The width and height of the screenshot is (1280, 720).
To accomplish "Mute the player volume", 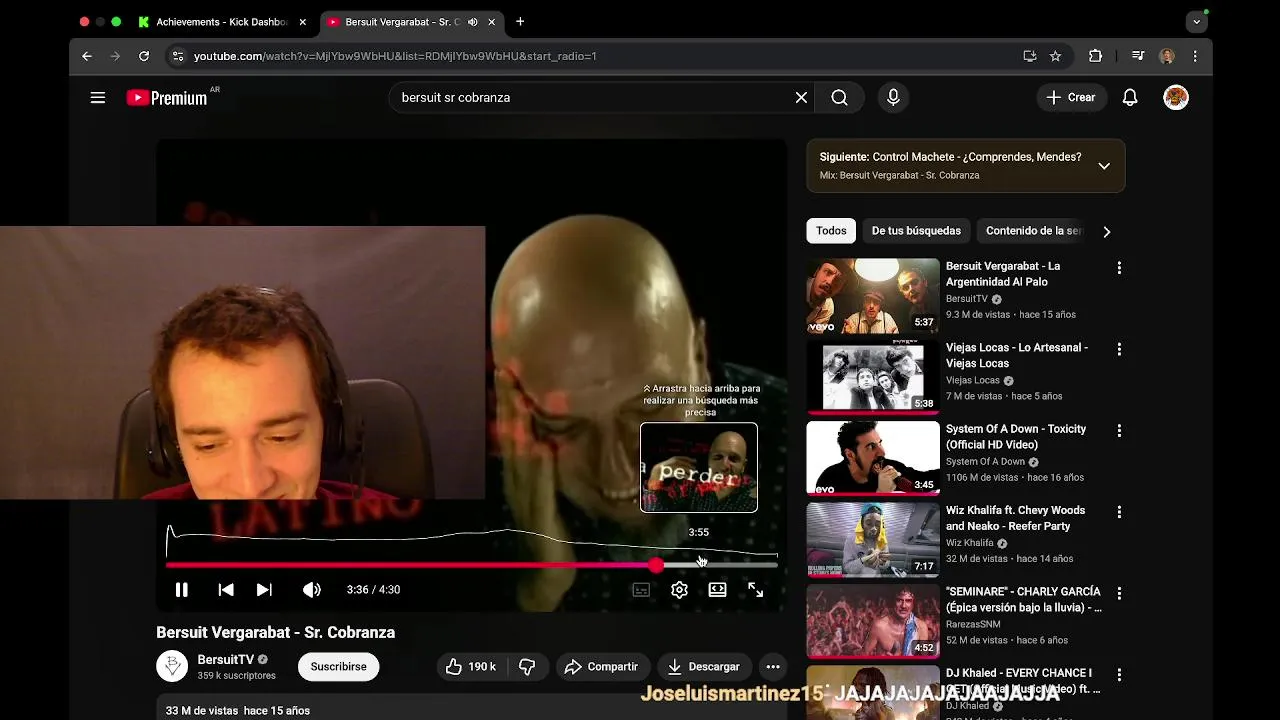I will pyautogui.click(x=312, y=590).
